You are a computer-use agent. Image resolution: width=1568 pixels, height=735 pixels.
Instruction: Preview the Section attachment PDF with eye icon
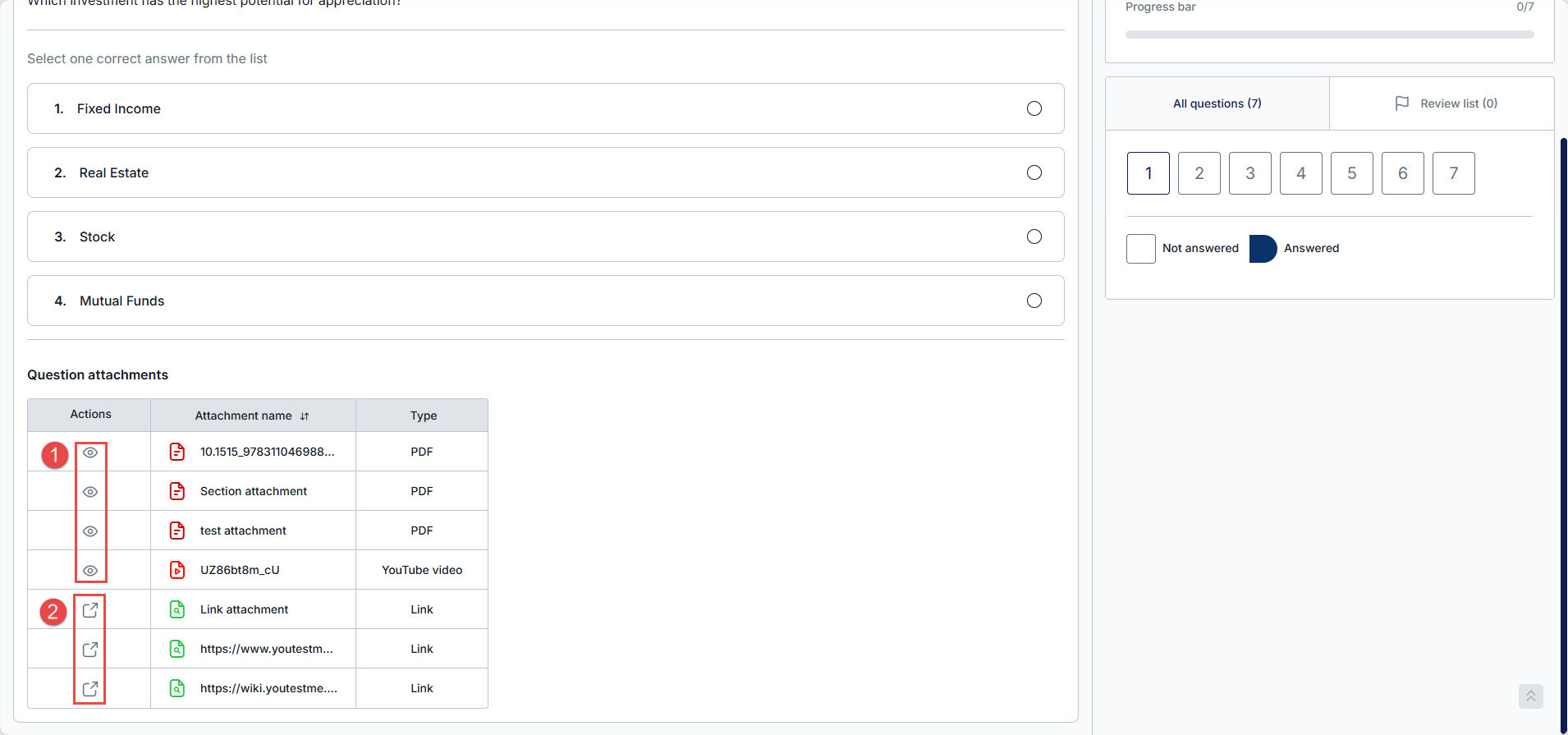point(90,492)
